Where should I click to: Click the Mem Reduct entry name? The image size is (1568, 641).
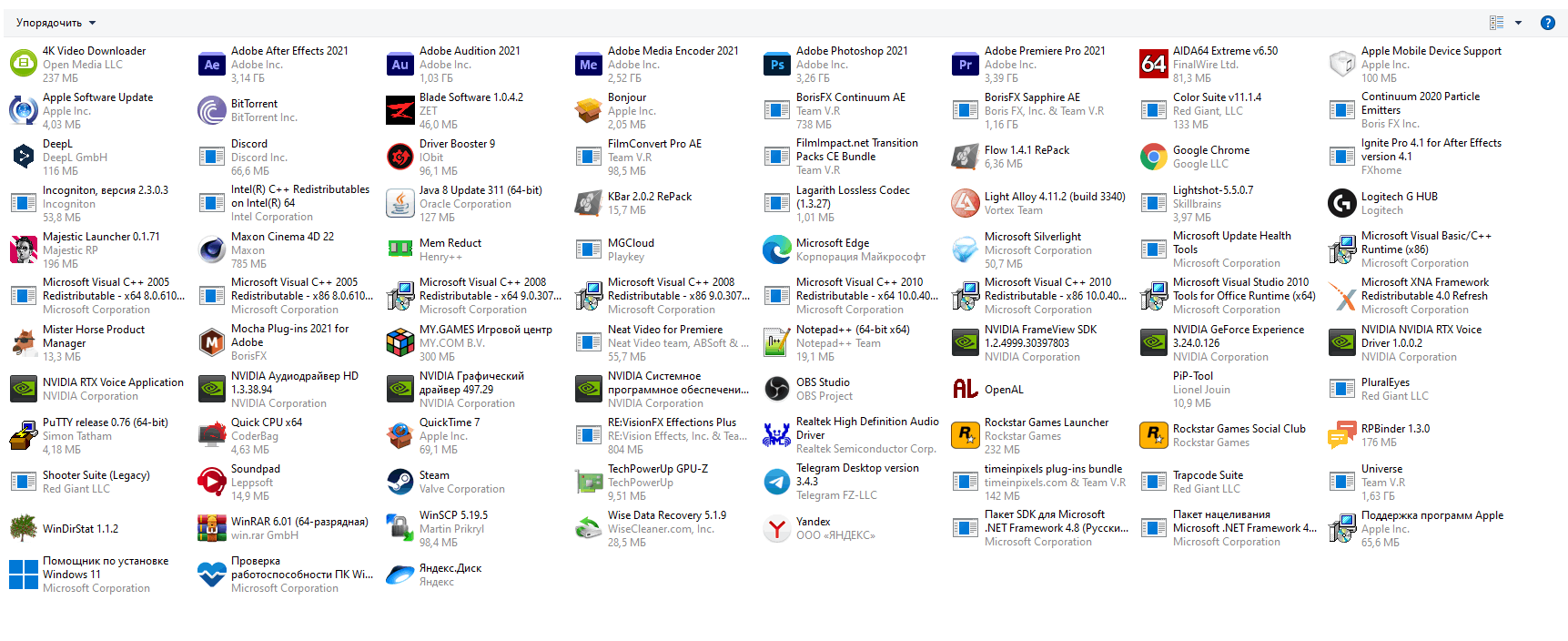click(x=450, y=243)
